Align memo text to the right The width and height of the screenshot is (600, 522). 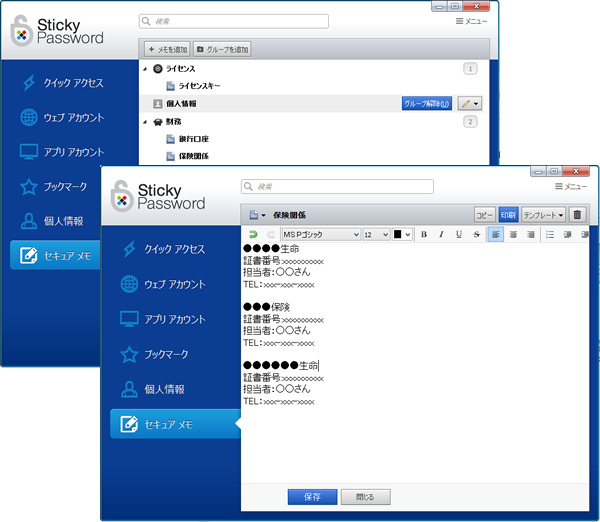point(531,234)
